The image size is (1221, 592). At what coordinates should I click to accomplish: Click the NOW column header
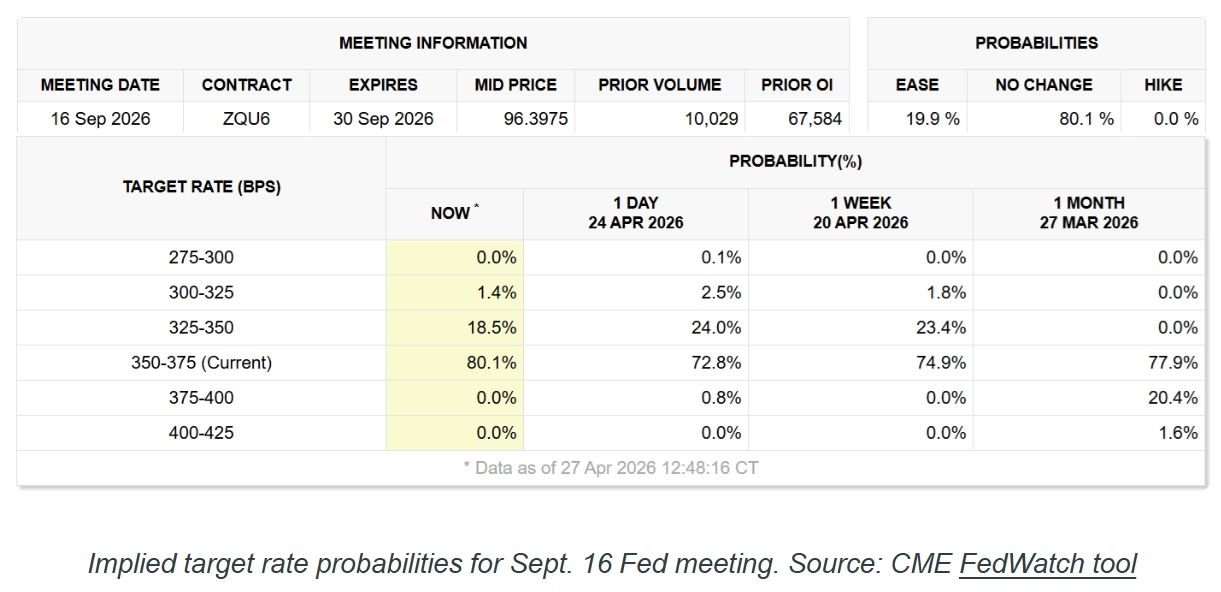pos(453,213)
